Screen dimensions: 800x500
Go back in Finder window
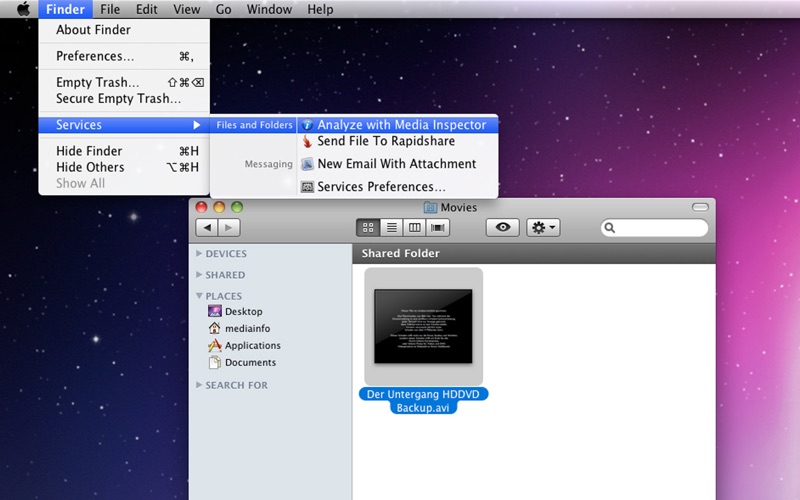point(207,228)
